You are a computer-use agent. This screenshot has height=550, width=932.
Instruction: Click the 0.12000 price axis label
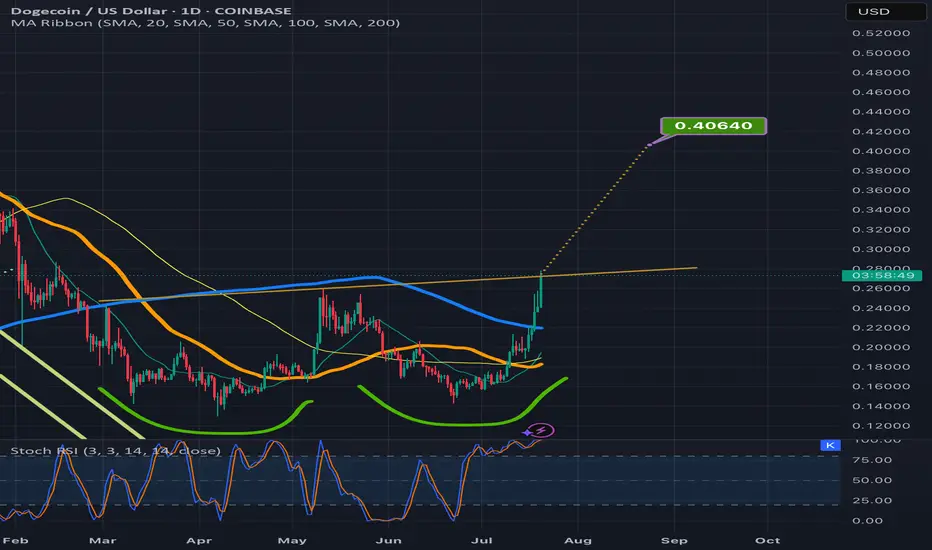click(881, 426)
